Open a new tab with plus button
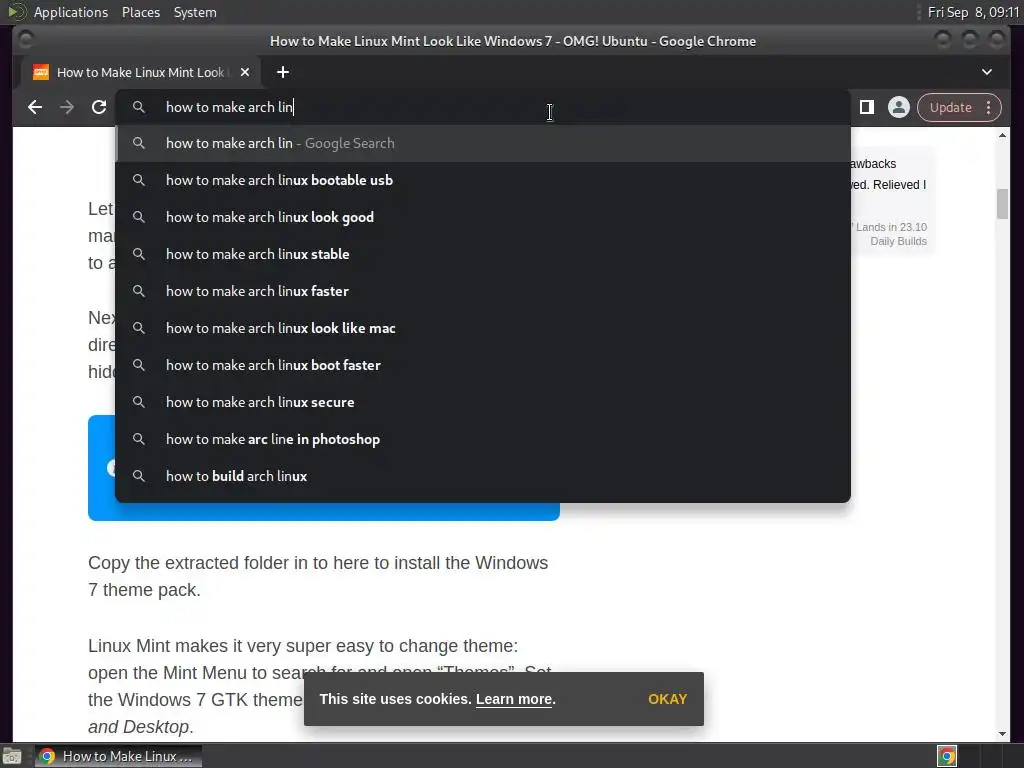Image resolution: width=1024 pixels, height=768 pixels. 283,72
